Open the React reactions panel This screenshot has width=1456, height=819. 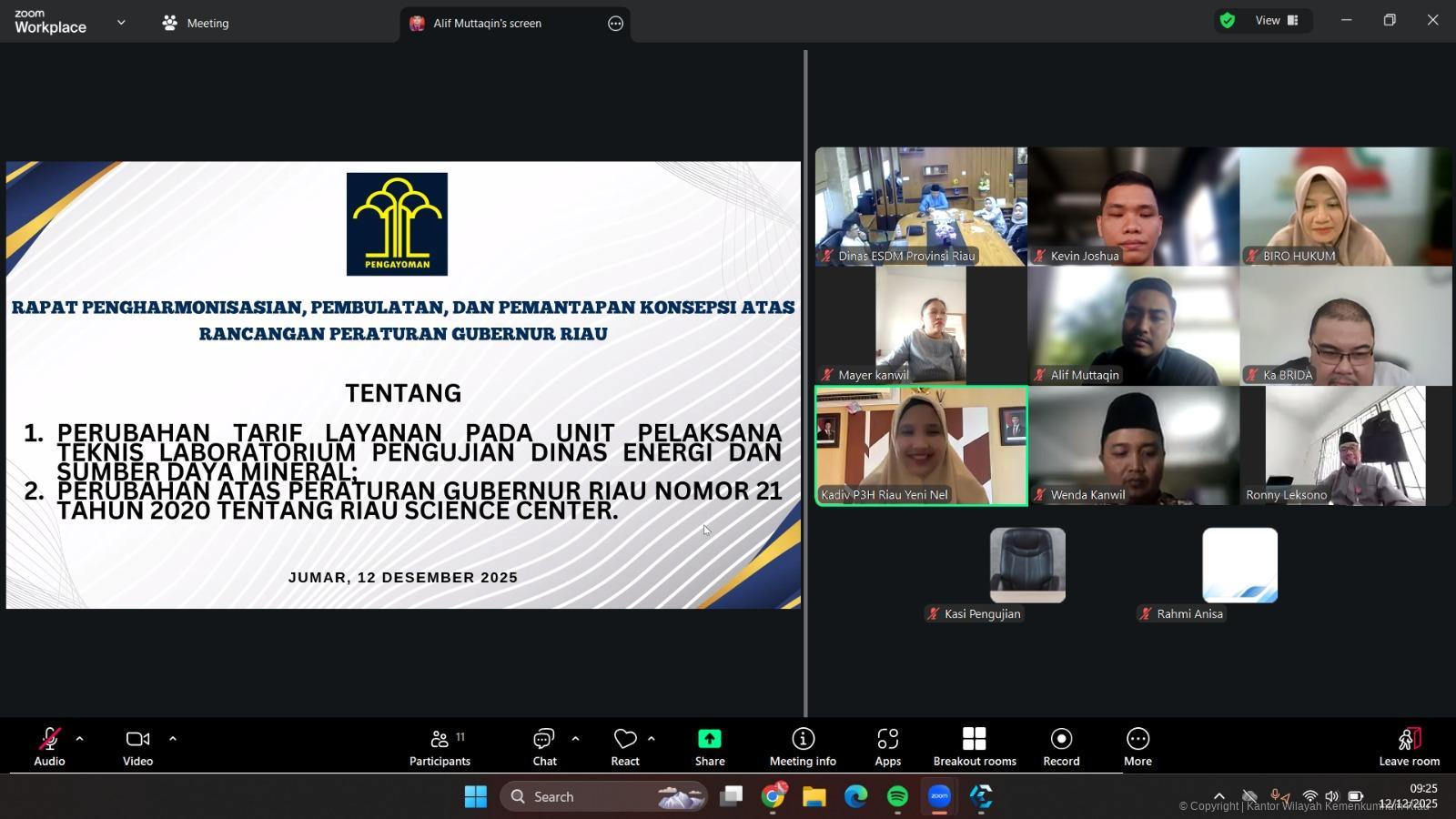tap(624, 744)
